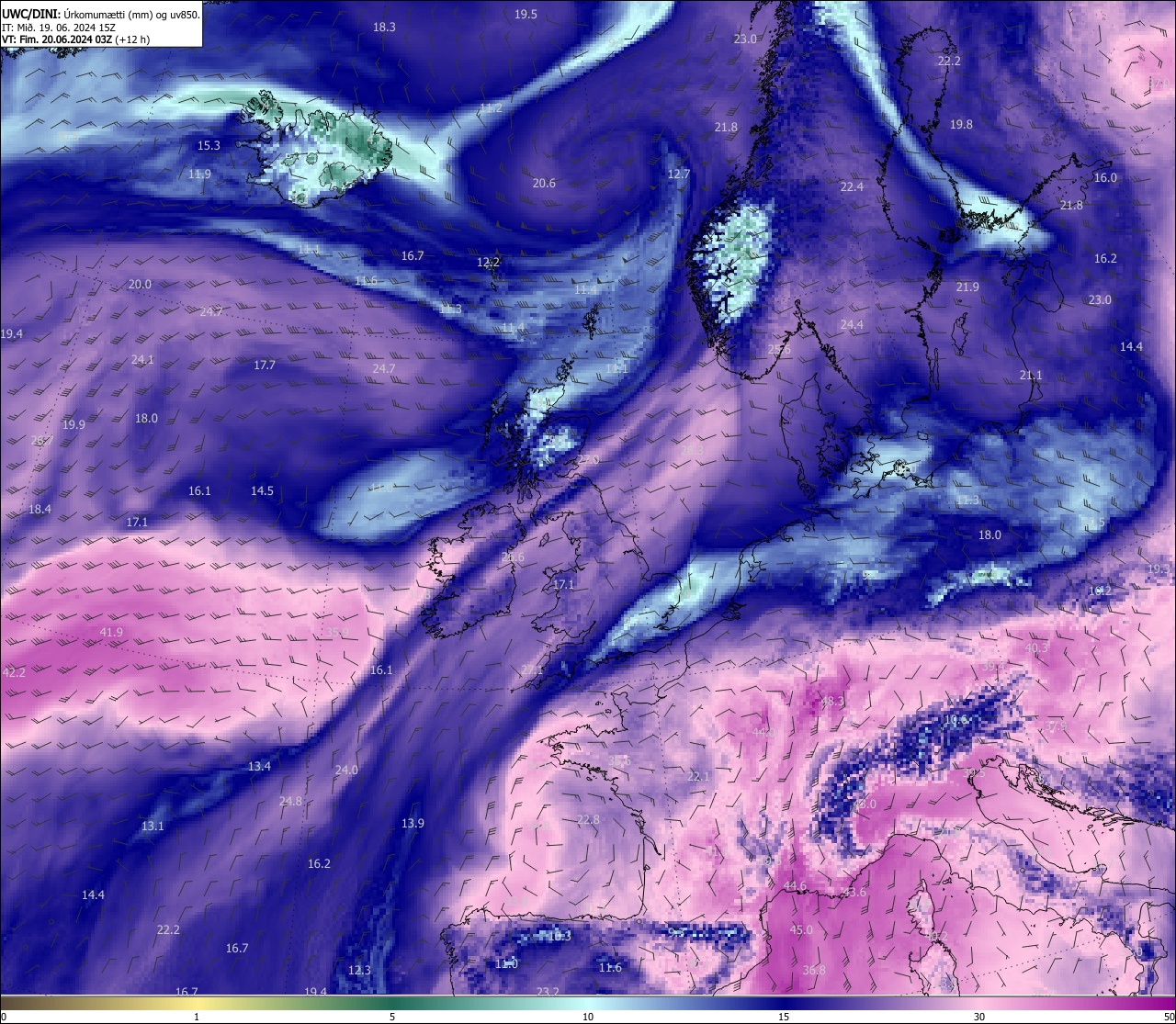Click the 24.1 value label on the map
This screenshot has width=1176, height=1024.
pos(142,360)
